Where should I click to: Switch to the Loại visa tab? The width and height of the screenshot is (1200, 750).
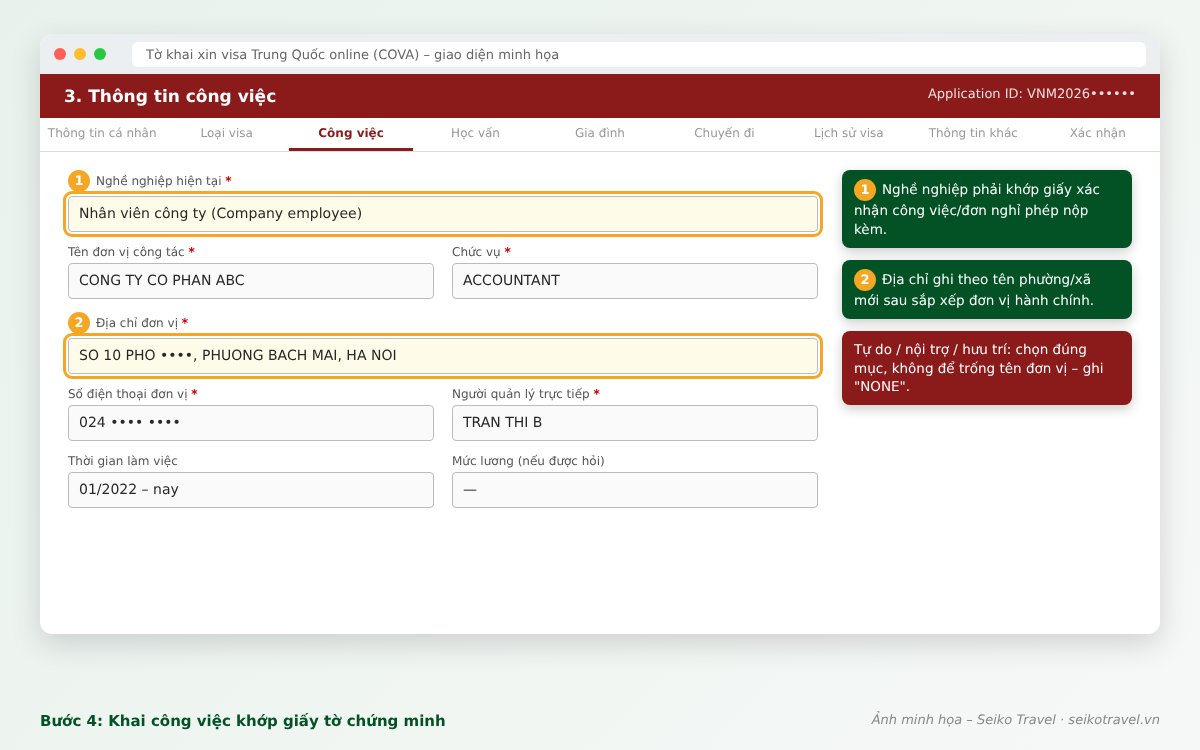[x=226, y=133]
